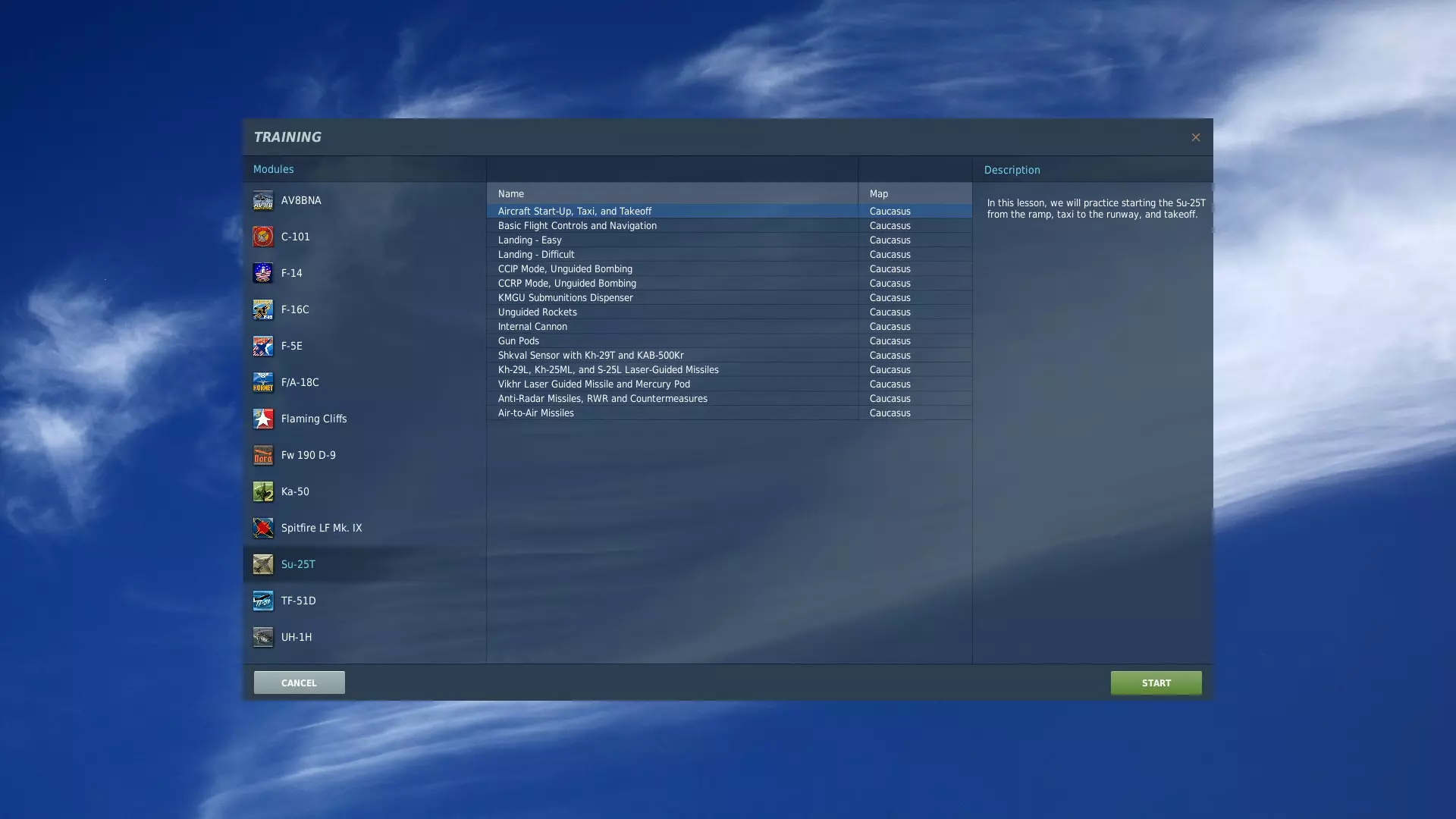Close the Training window

[1195, 138]
